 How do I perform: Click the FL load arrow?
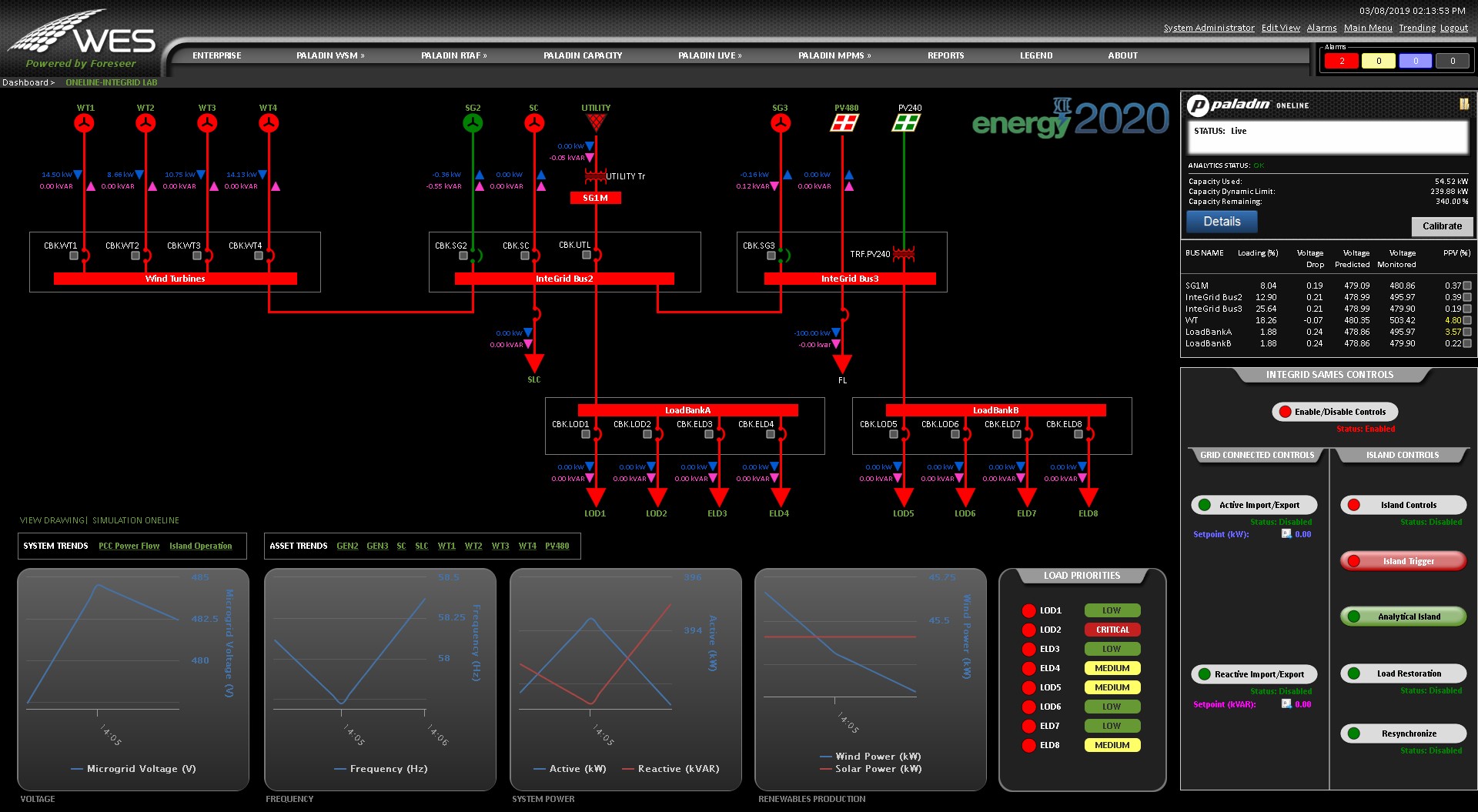842,364
